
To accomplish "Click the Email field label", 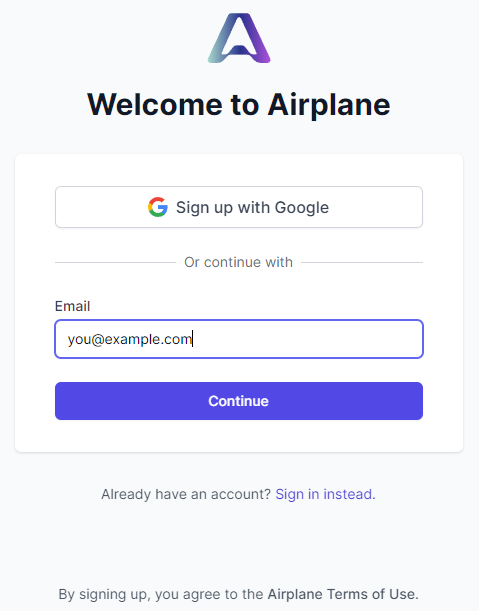I will 72,306.
